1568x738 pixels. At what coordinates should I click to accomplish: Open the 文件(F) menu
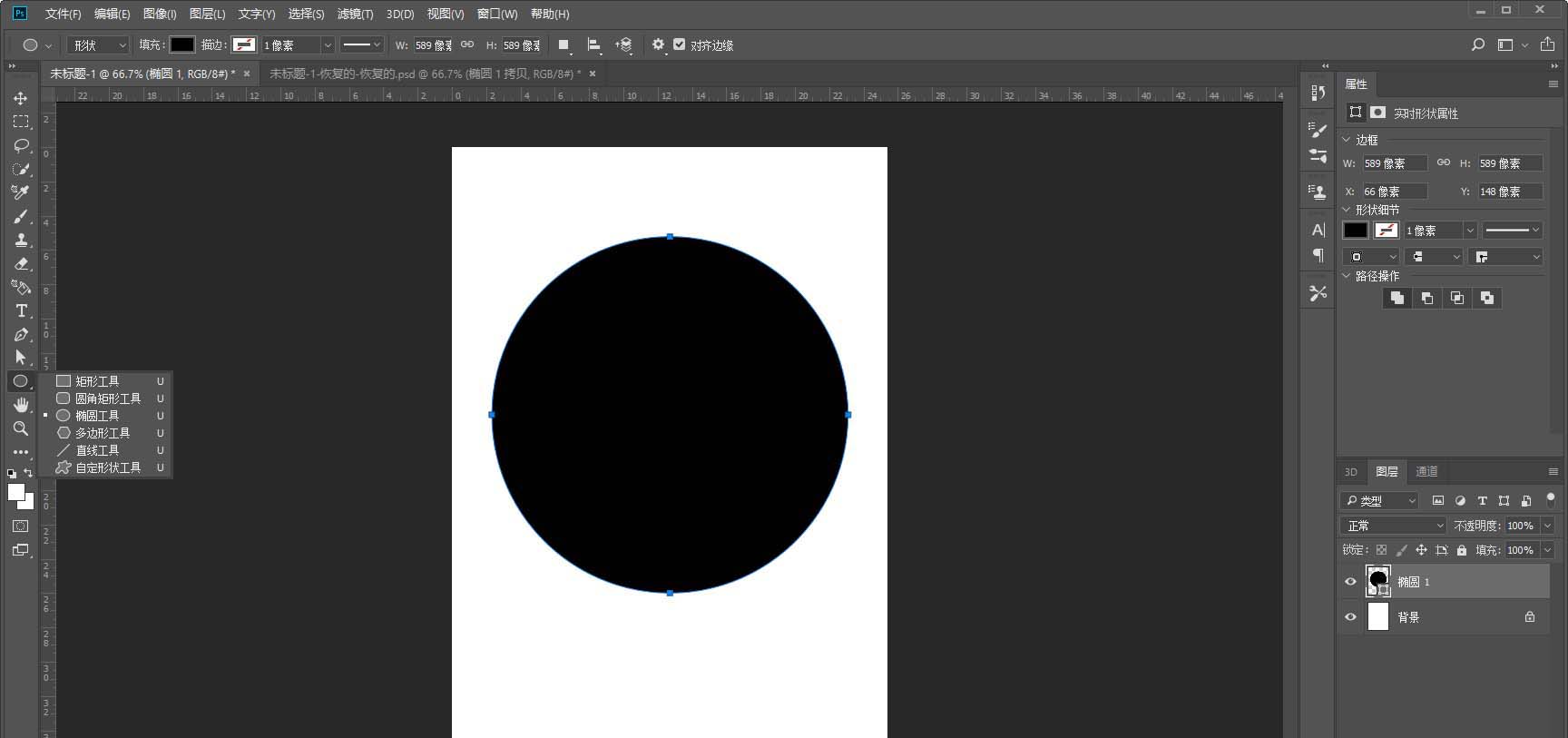click(x=63, y=14)
